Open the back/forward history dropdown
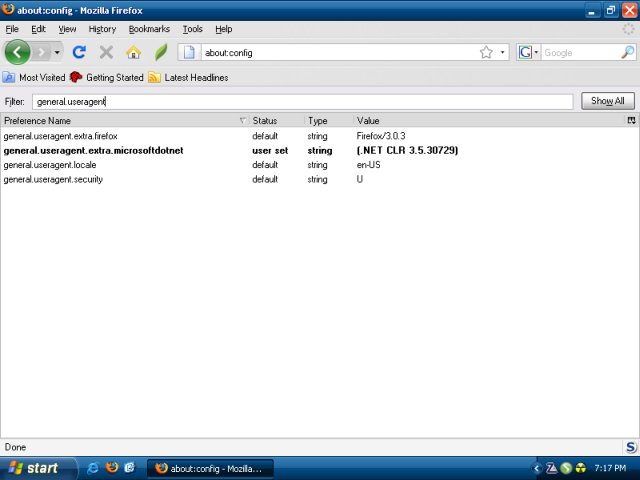Screen dimensions: 640x480 click(57, 52)
